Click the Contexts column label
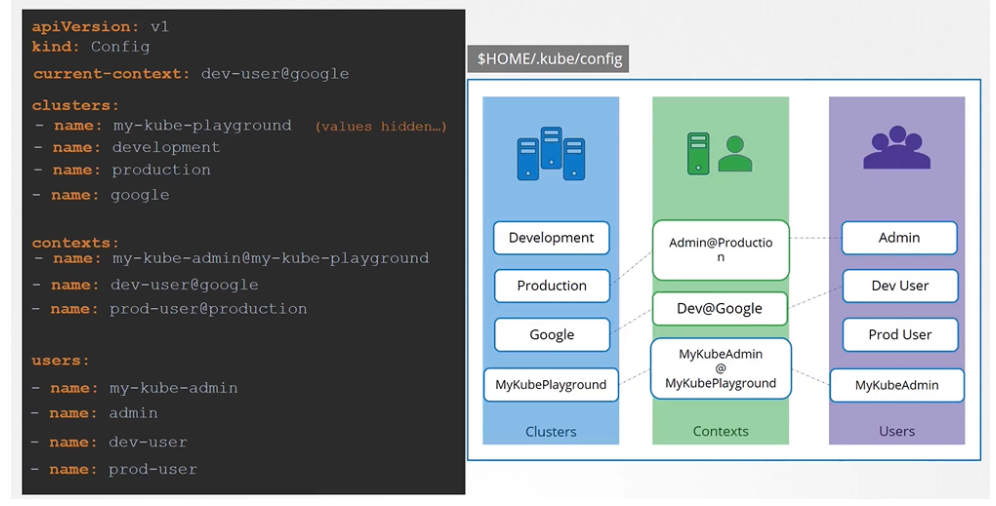 (x=720, y=432)
